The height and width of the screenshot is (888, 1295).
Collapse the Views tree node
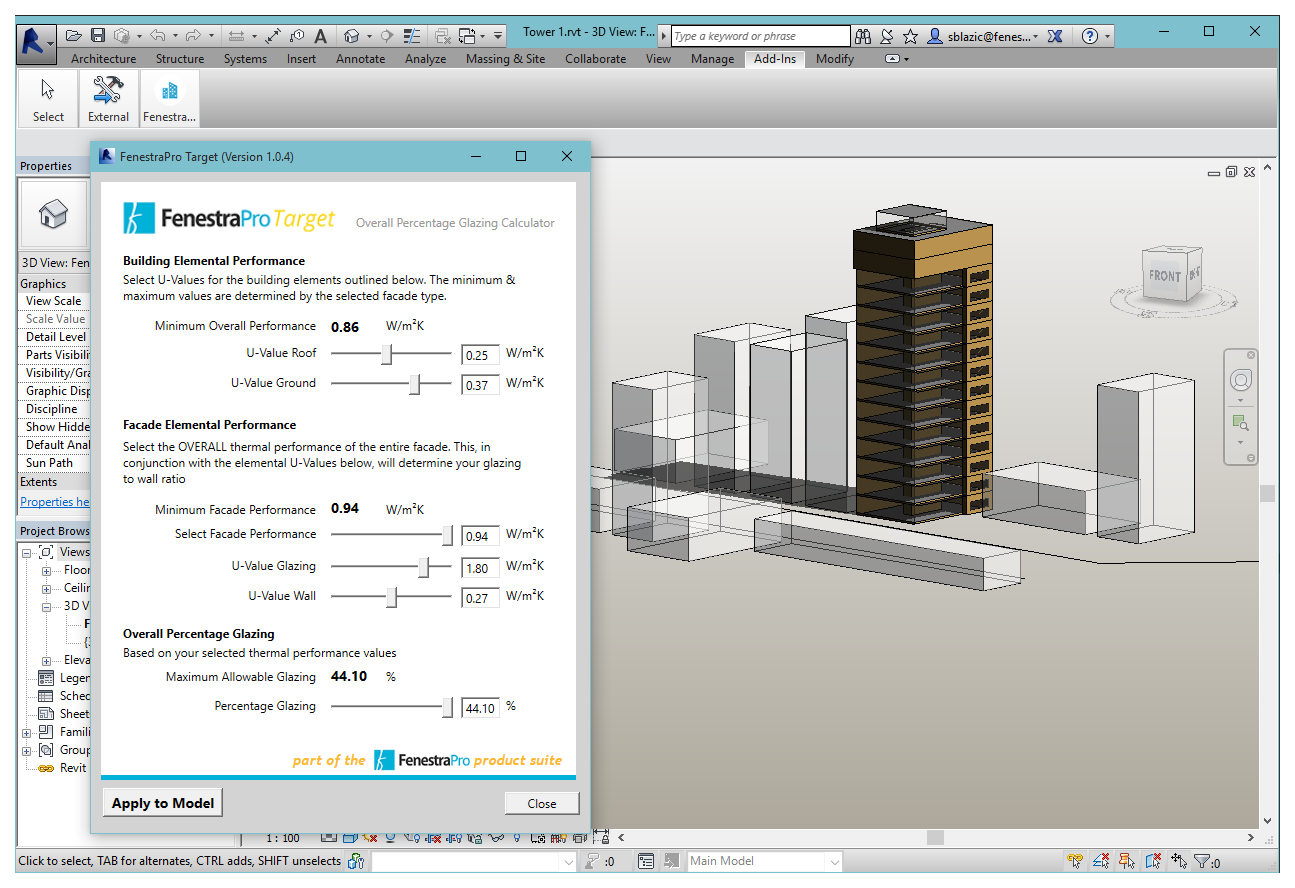coord(27,552)
